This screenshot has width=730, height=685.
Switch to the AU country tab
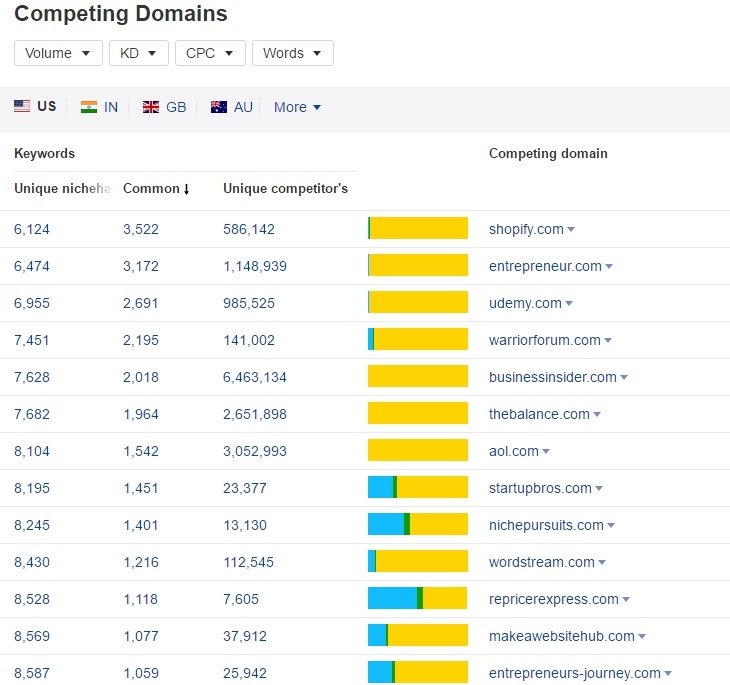click(231, 107)
